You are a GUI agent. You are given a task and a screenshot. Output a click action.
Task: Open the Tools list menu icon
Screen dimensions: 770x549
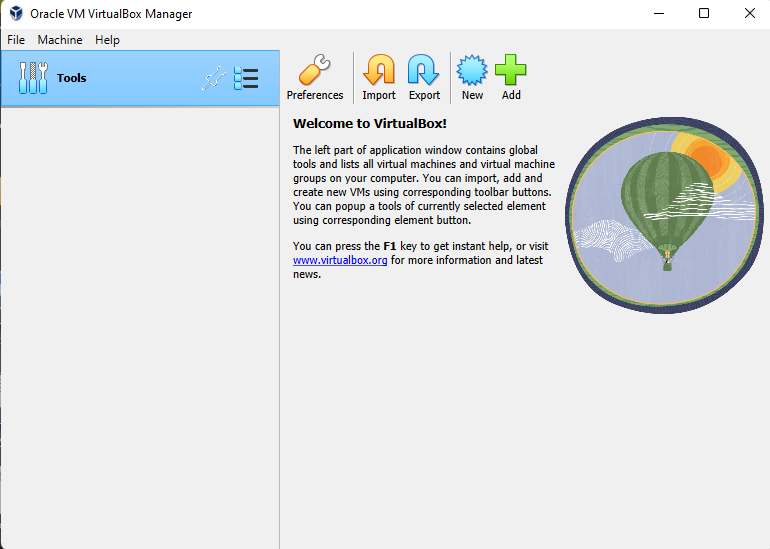246,78
